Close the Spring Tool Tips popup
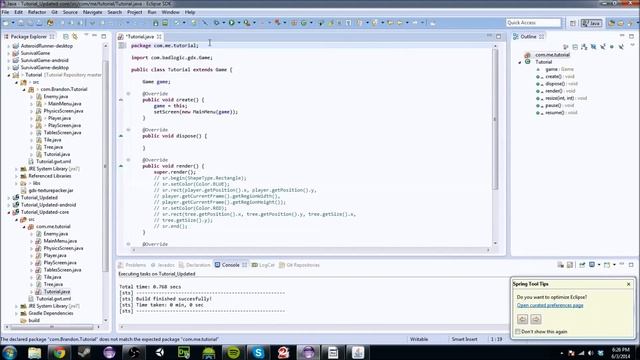 pos(629,284)
